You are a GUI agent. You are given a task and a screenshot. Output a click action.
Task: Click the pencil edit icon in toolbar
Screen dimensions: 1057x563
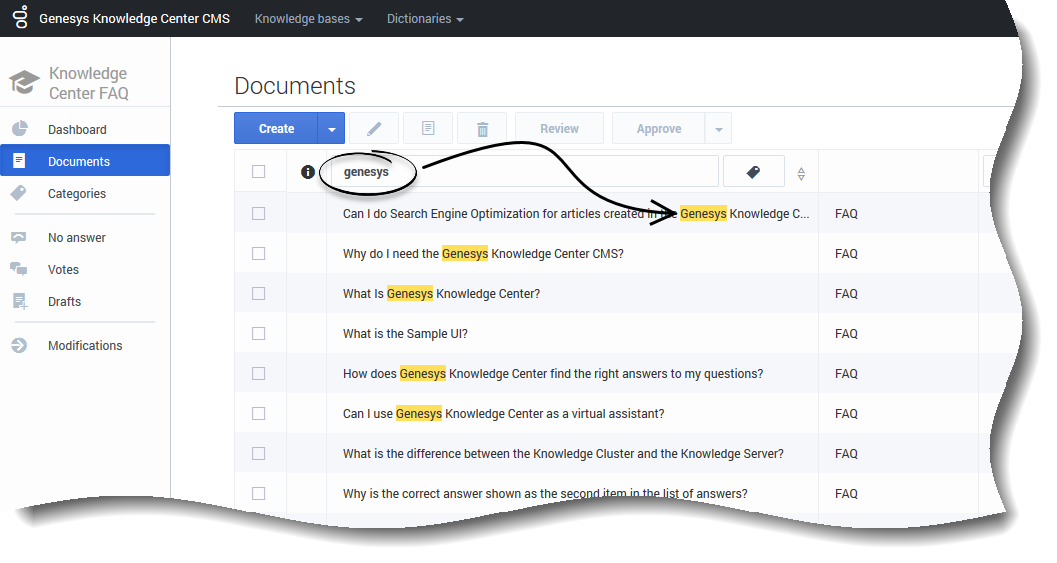click(x=374, y=129)
